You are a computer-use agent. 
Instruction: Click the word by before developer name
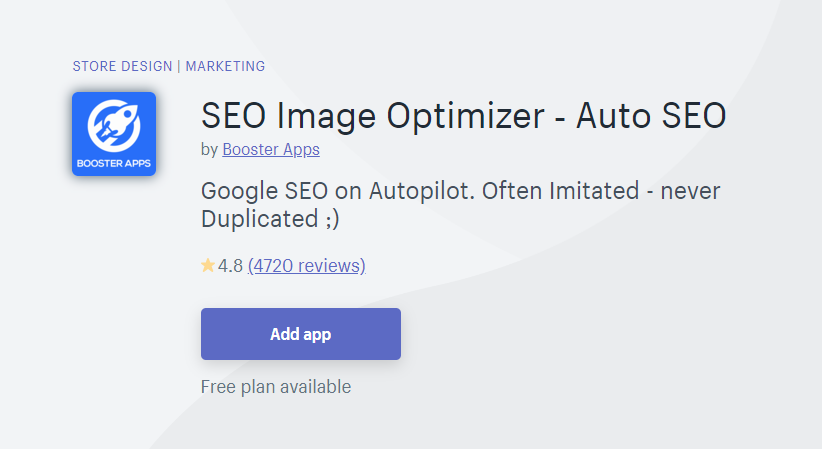click(209, 150)
